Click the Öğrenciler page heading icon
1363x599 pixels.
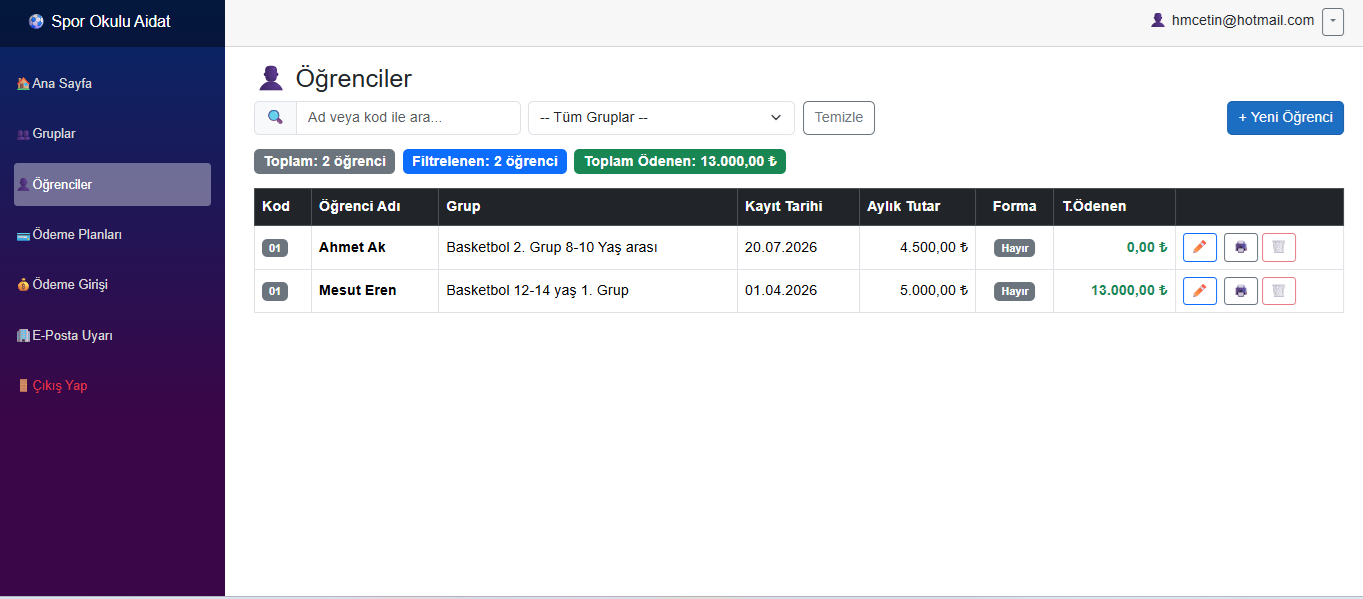tap(271, 78)
